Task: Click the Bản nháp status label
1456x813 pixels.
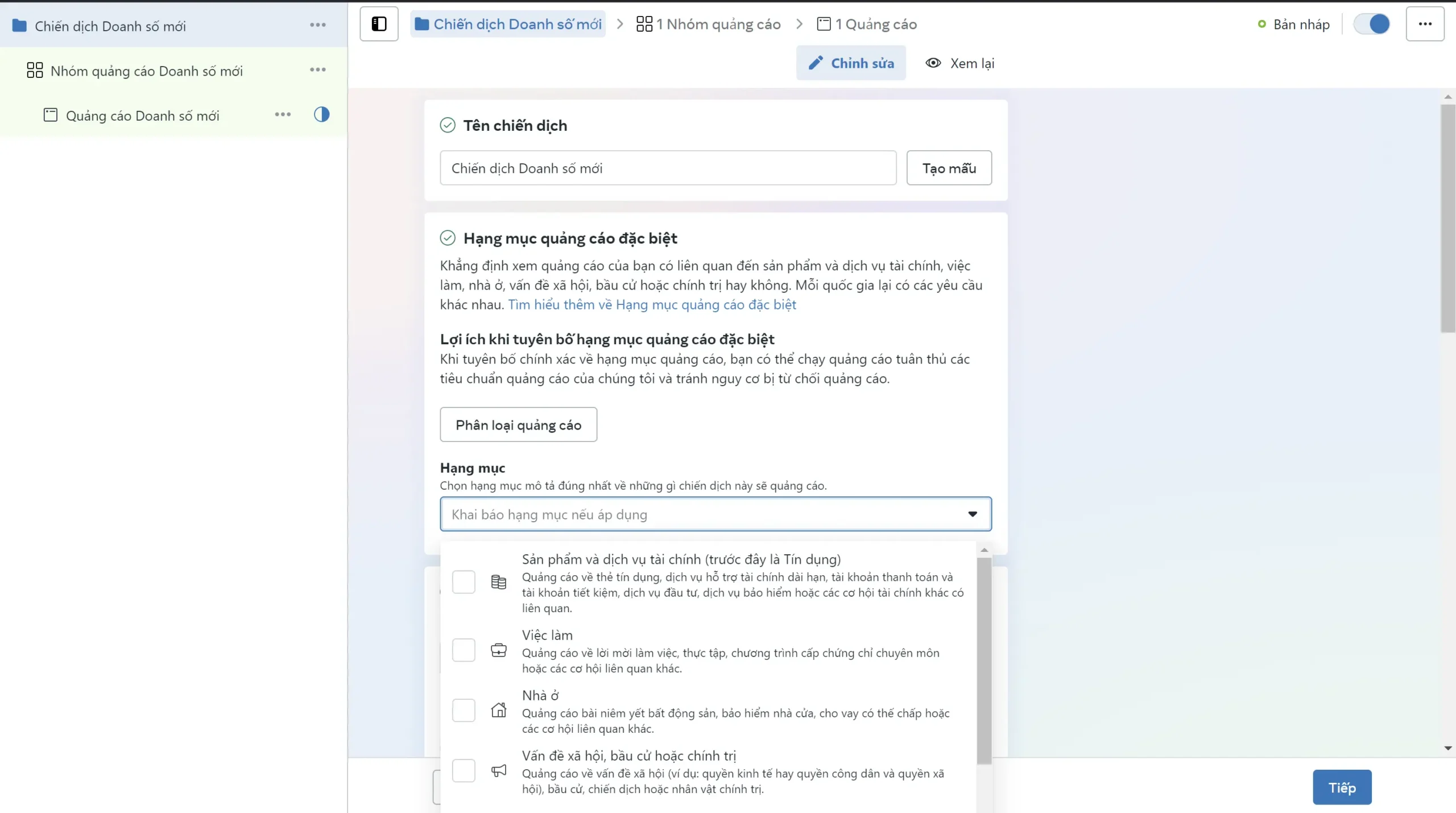Action: (1301, 24)
